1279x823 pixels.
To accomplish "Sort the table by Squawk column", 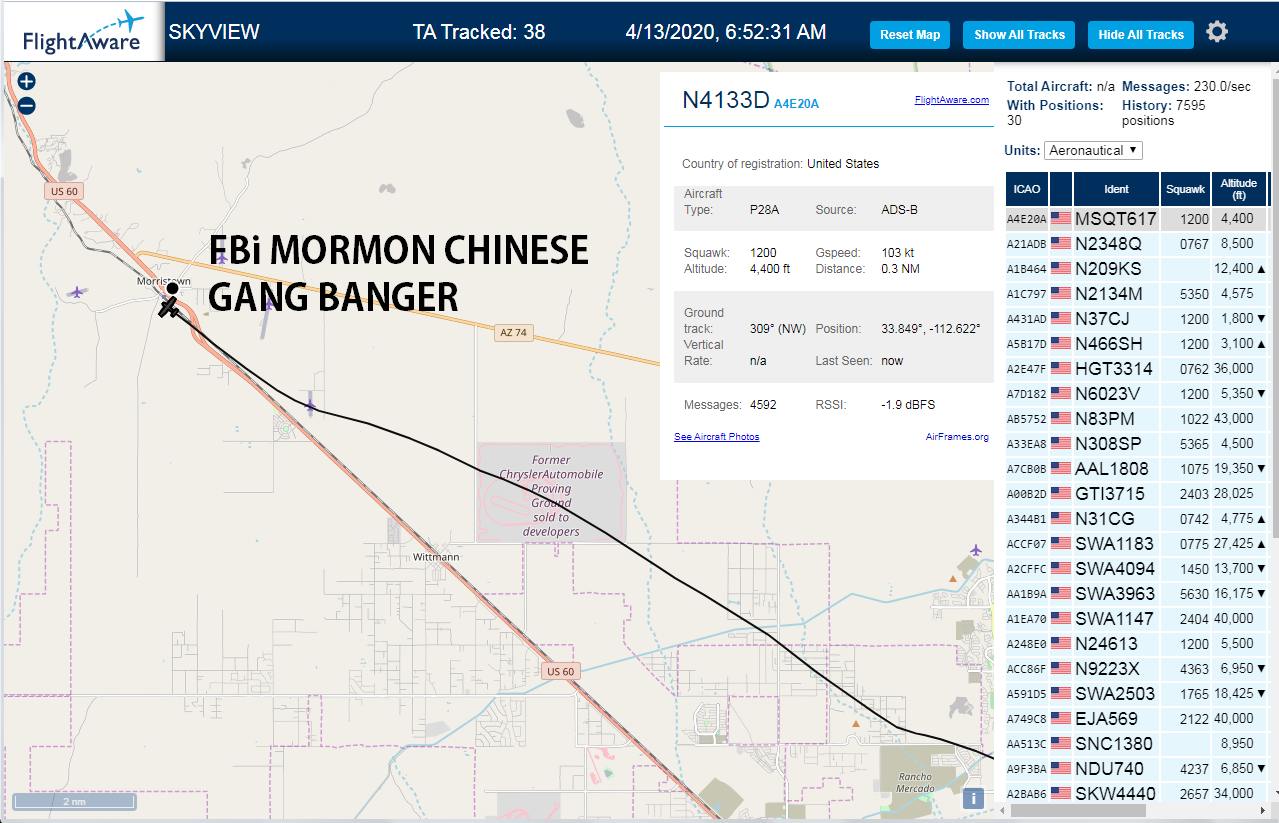I will click(x=1186, y=189).
